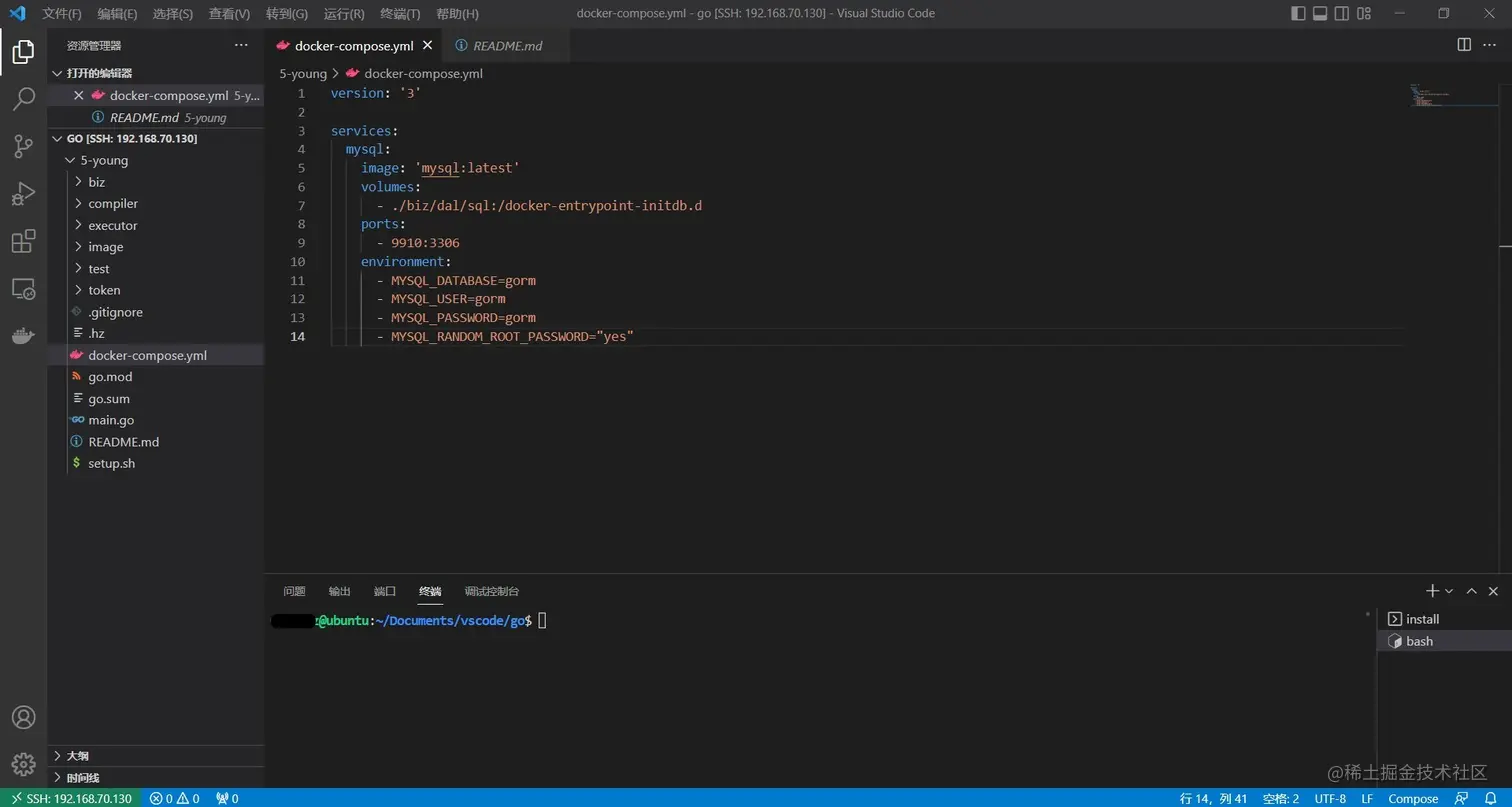The image size is (1512, 807).
Task: Open setup.sh in the explorer
Action: [156, 463]
